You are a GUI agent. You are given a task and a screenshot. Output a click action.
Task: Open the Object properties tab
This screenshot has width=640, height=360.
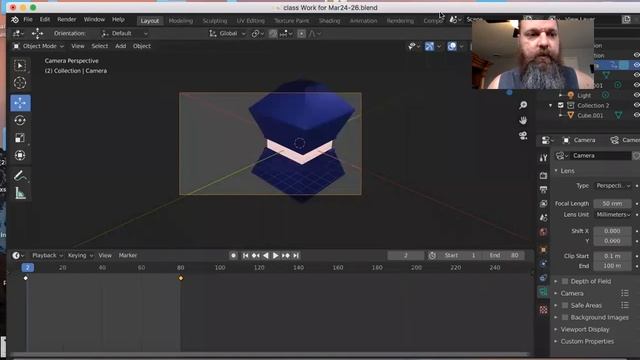click(x=543, y=249)
